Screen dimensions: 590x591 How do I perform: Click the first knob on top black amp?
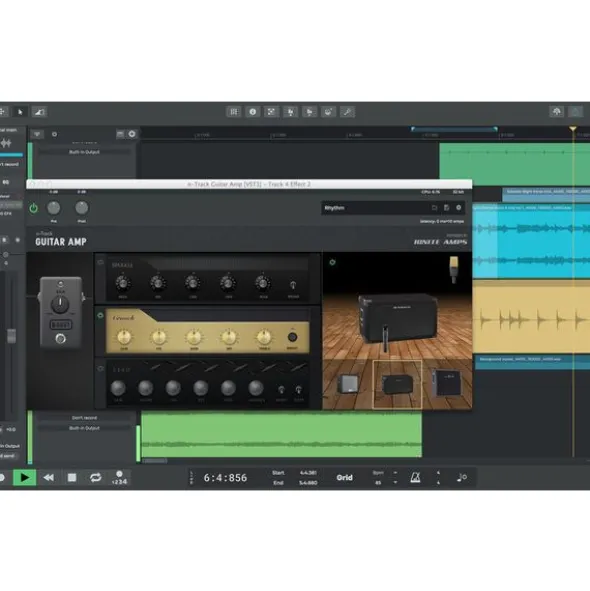coord(123,283)
